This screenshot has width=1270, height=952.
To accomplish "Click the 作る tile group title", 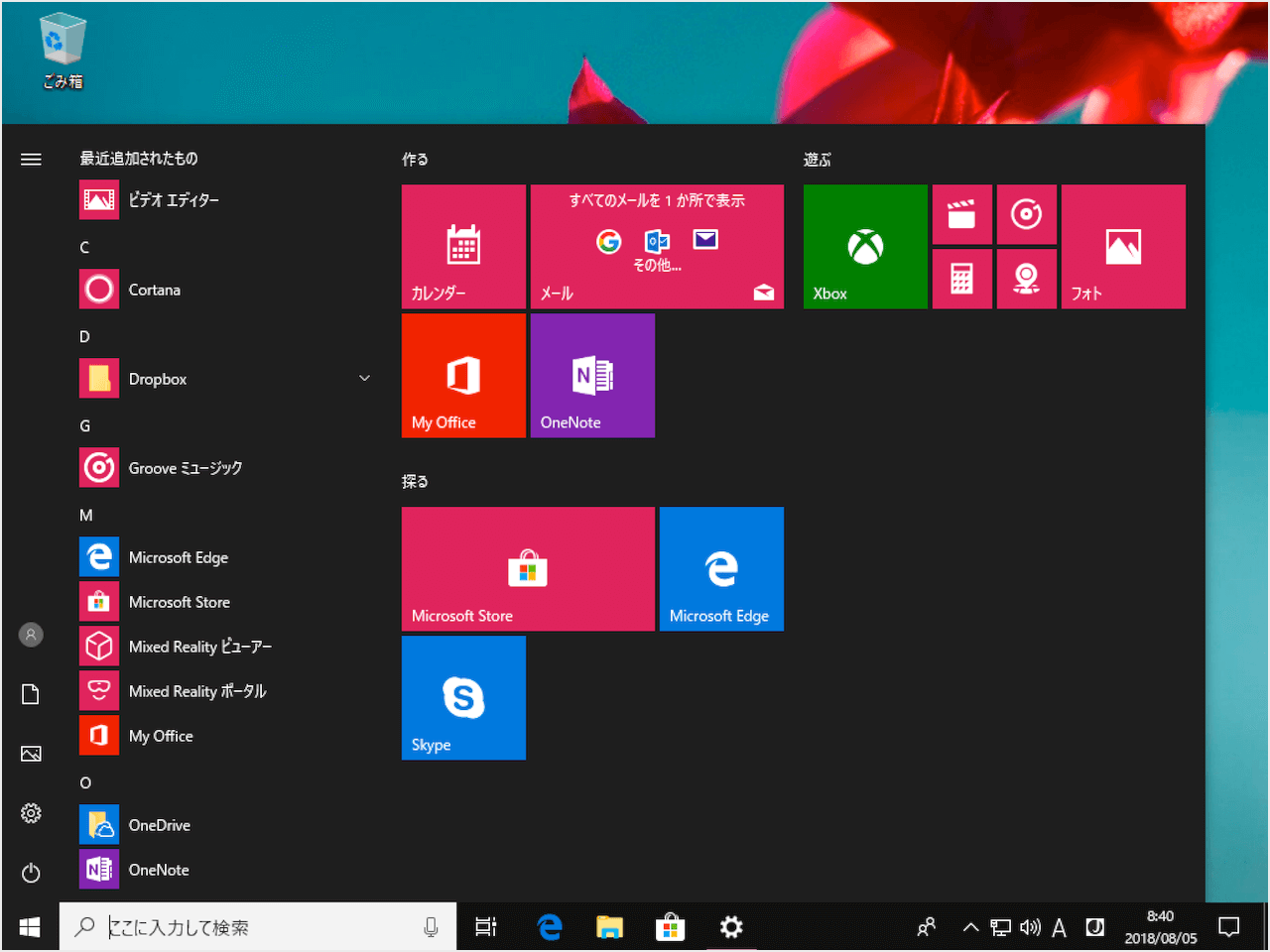I will tap(415, 159).
